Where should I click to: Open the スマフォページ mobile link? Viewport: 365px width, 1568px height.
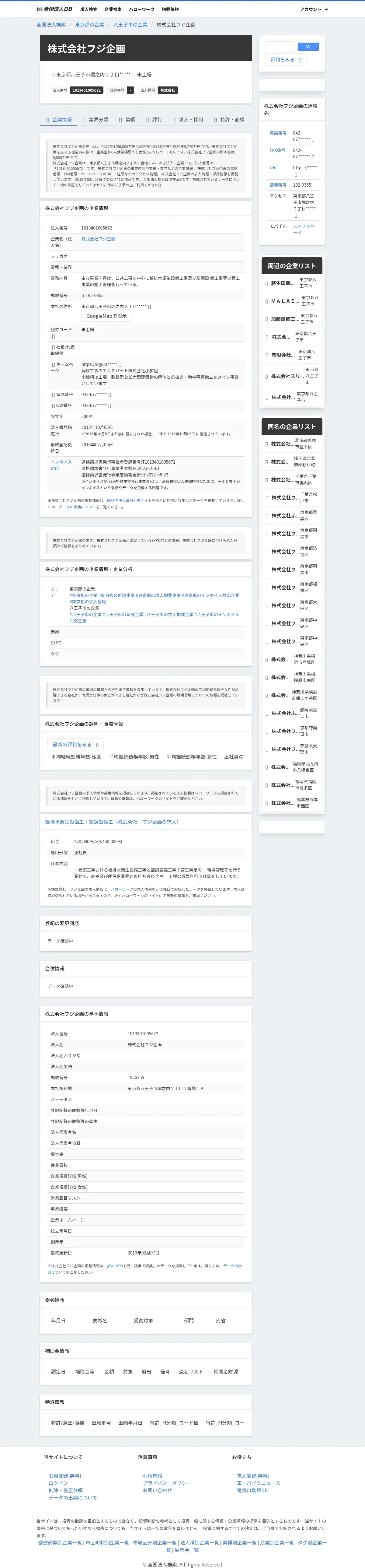304,229
